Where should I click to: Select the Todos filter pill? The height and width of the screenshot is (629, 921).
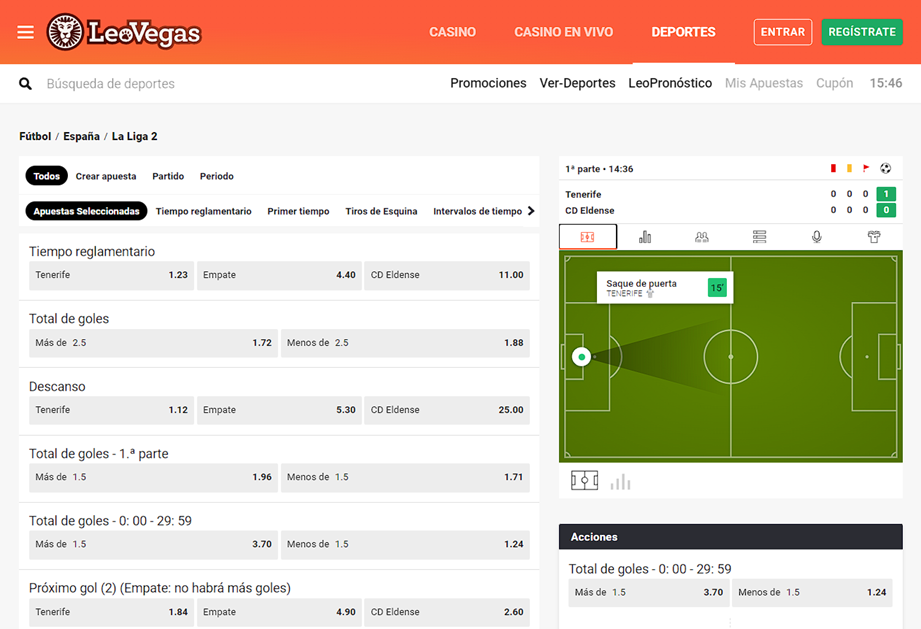[x=46, y=176]
